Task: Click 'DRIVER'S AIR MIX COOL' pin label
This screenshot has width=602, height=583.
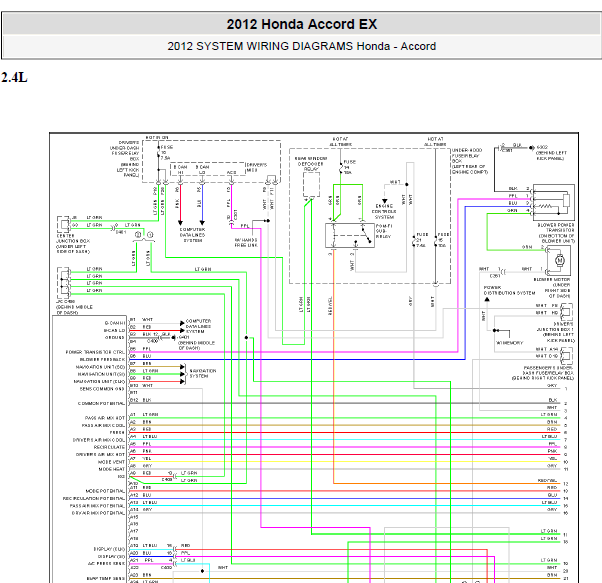Action: point(99,440)
